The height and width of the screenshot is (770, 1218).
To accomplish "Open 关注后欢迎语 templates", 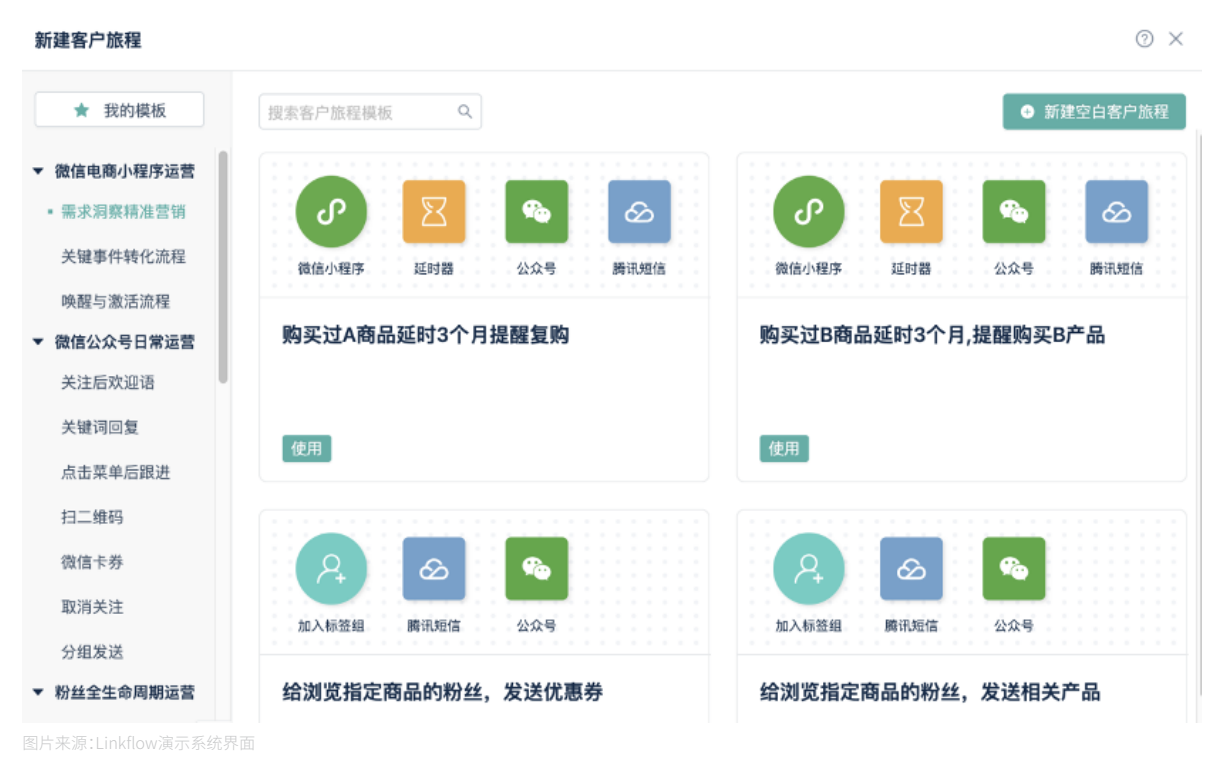I will click(x=107, y=382).
